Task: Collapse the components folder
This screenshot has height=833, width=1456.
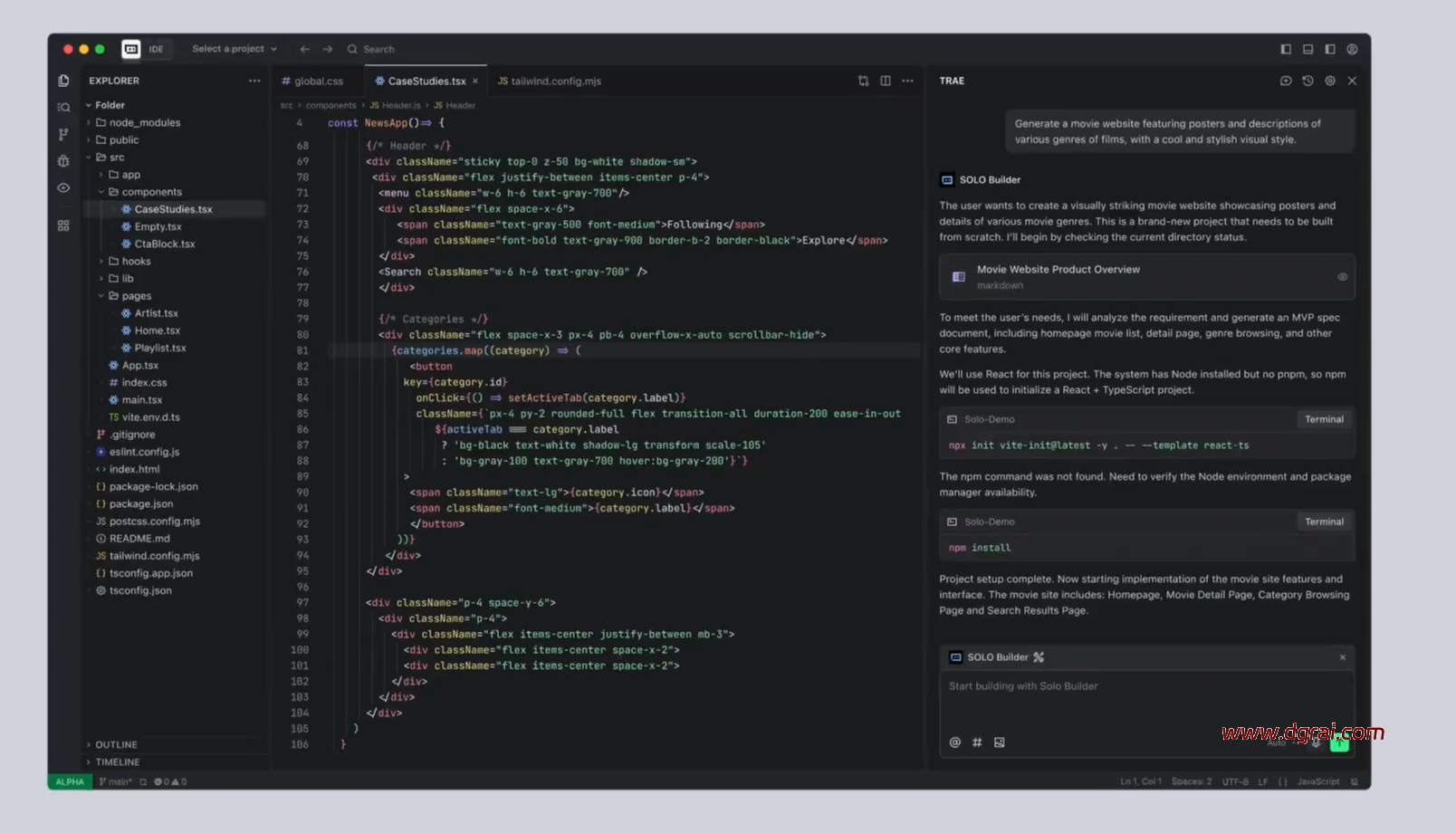Action: point(151,192)
